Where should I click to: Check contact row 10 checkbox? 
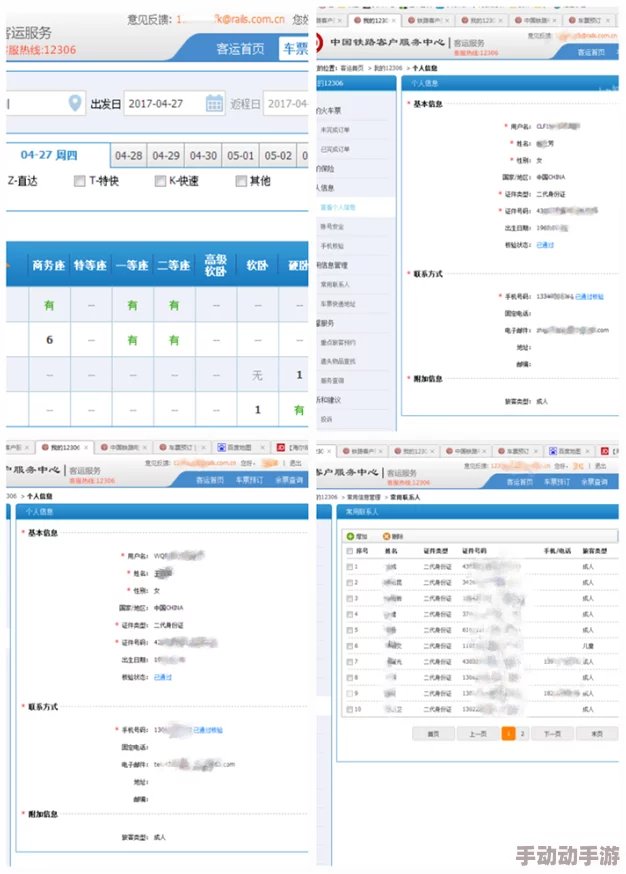(x=350, y=710)
